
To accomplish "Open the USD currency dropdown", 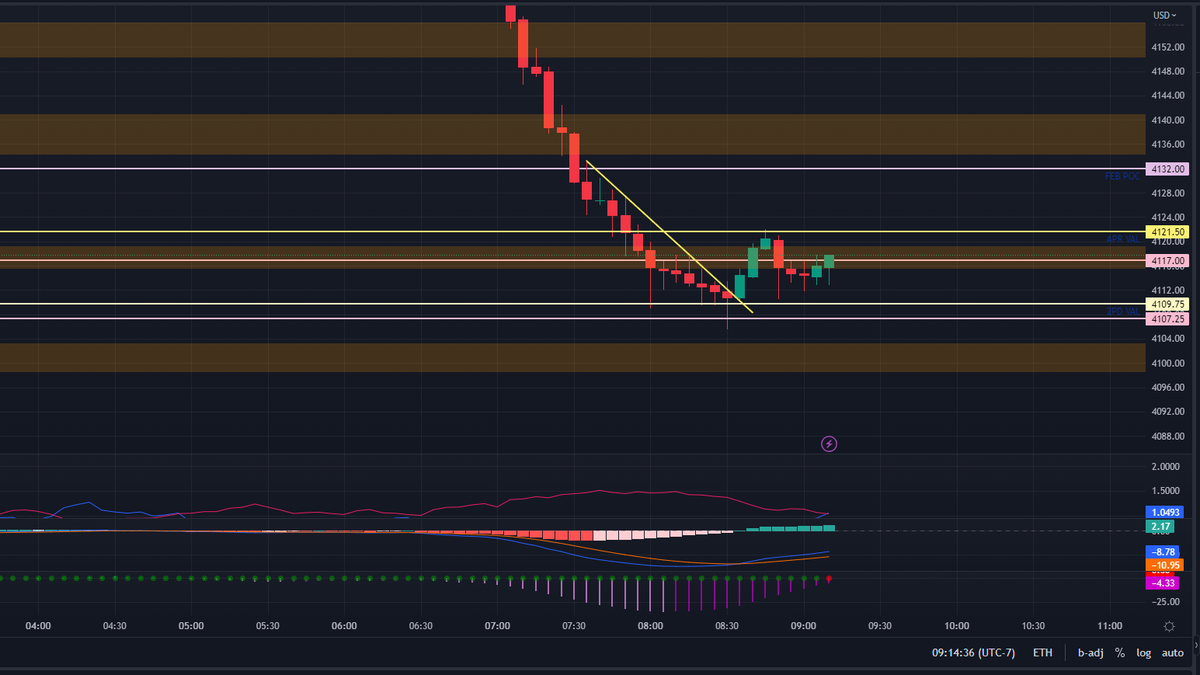I will point(1165,15).
